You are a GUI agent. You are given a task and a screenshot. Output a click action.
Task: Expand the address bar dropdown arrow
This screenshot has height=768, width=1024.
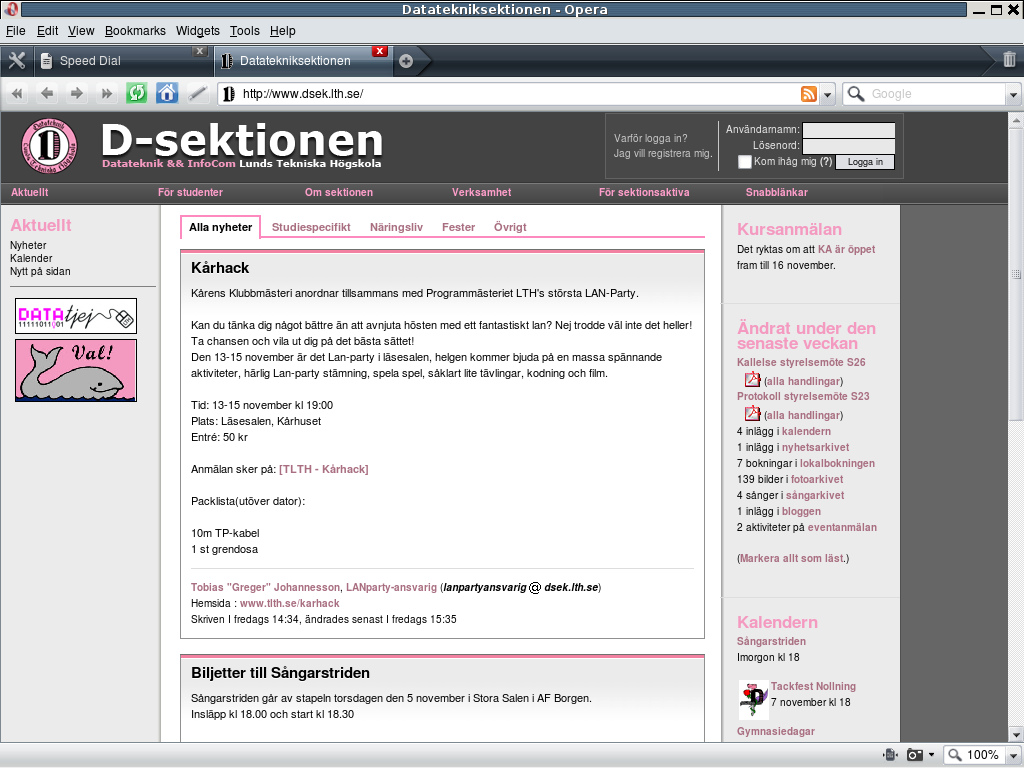click(x=827, y=95)
